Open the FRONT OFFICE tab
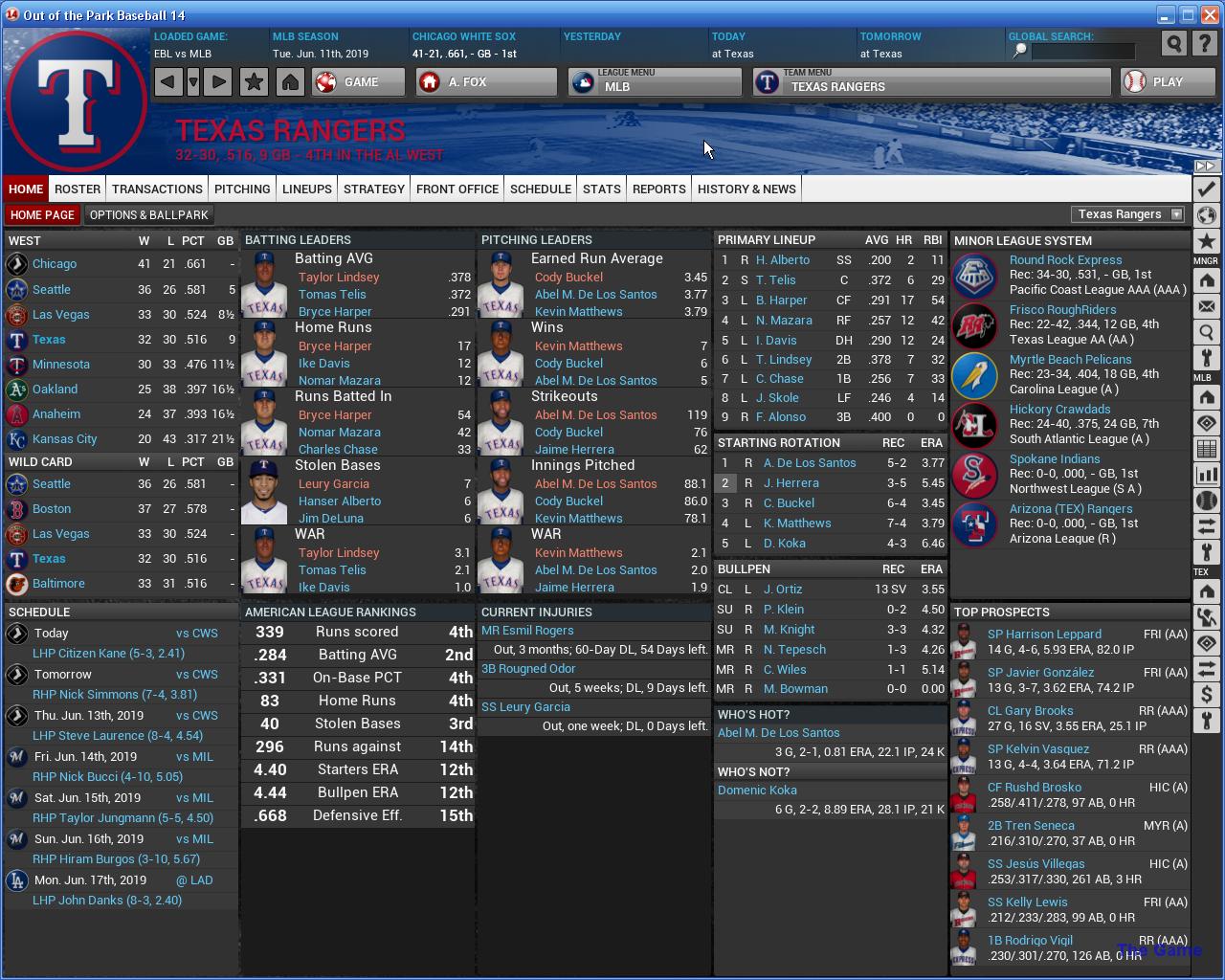The image size is (1225, 980). (457, 189)
